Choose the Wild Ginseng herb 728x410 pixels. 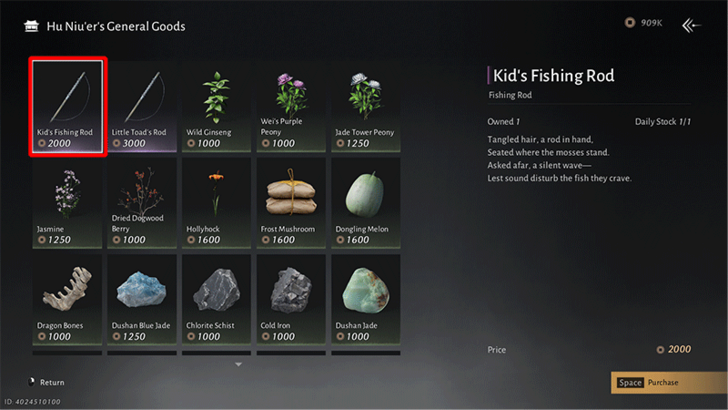(x=217, y=106)
